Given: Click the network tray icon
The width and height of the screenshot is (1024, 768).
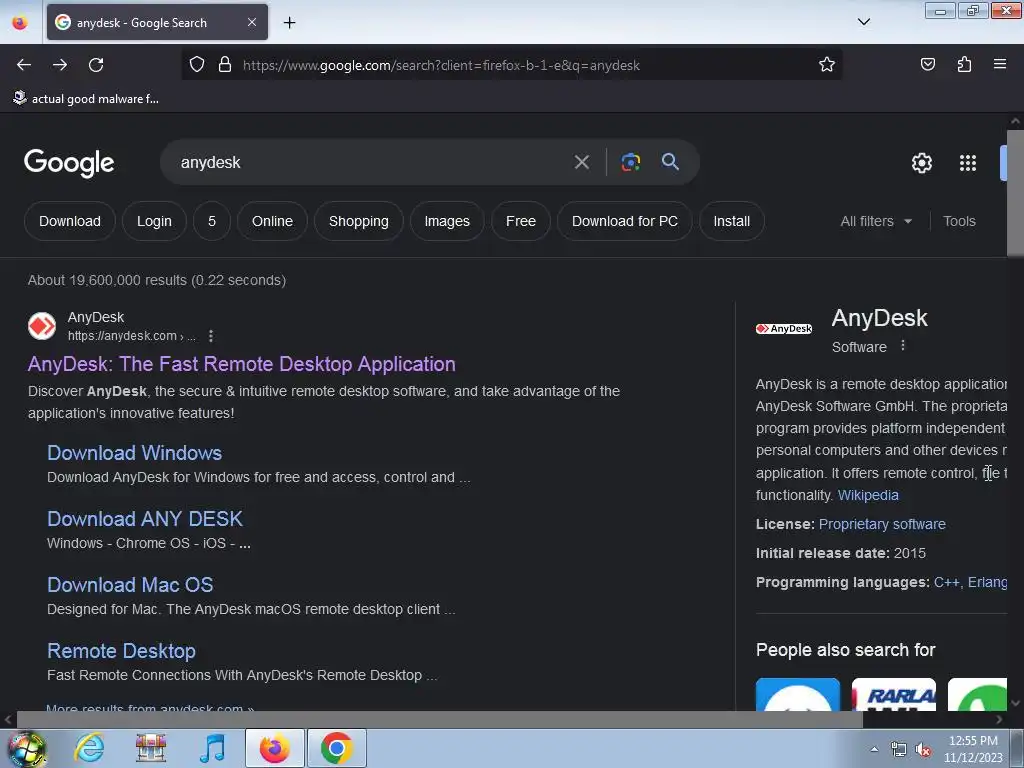Looking at the screenshot, I should [899, 750].
